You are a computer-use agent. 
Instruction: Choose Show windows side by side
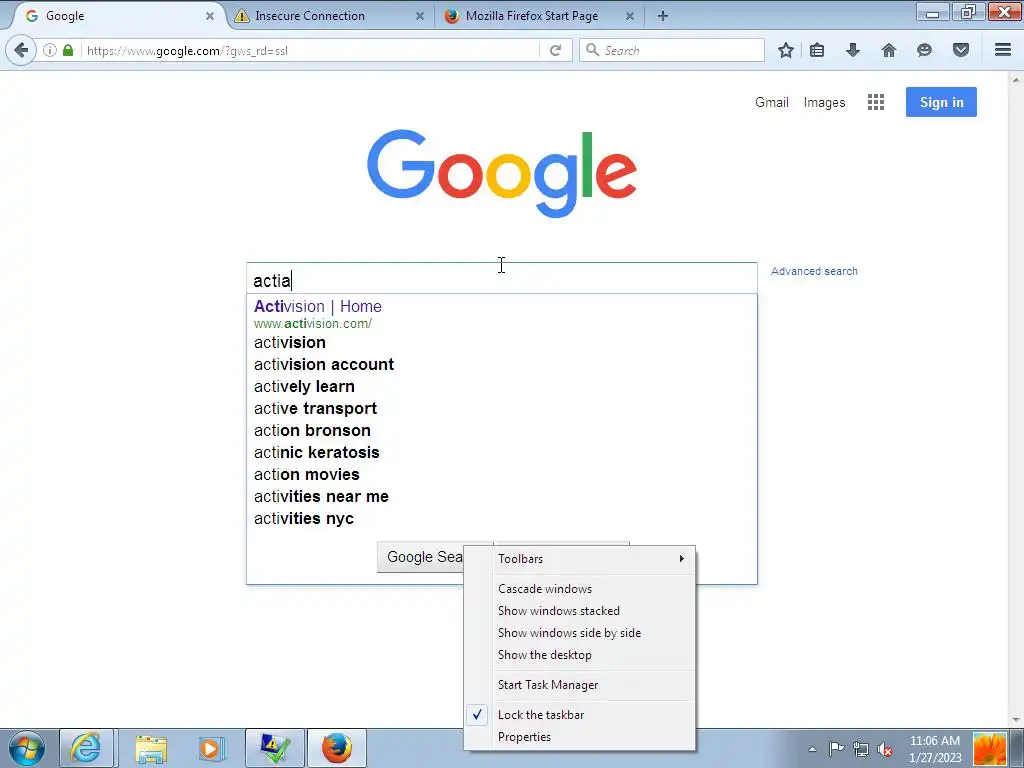[x=580, y=633]
